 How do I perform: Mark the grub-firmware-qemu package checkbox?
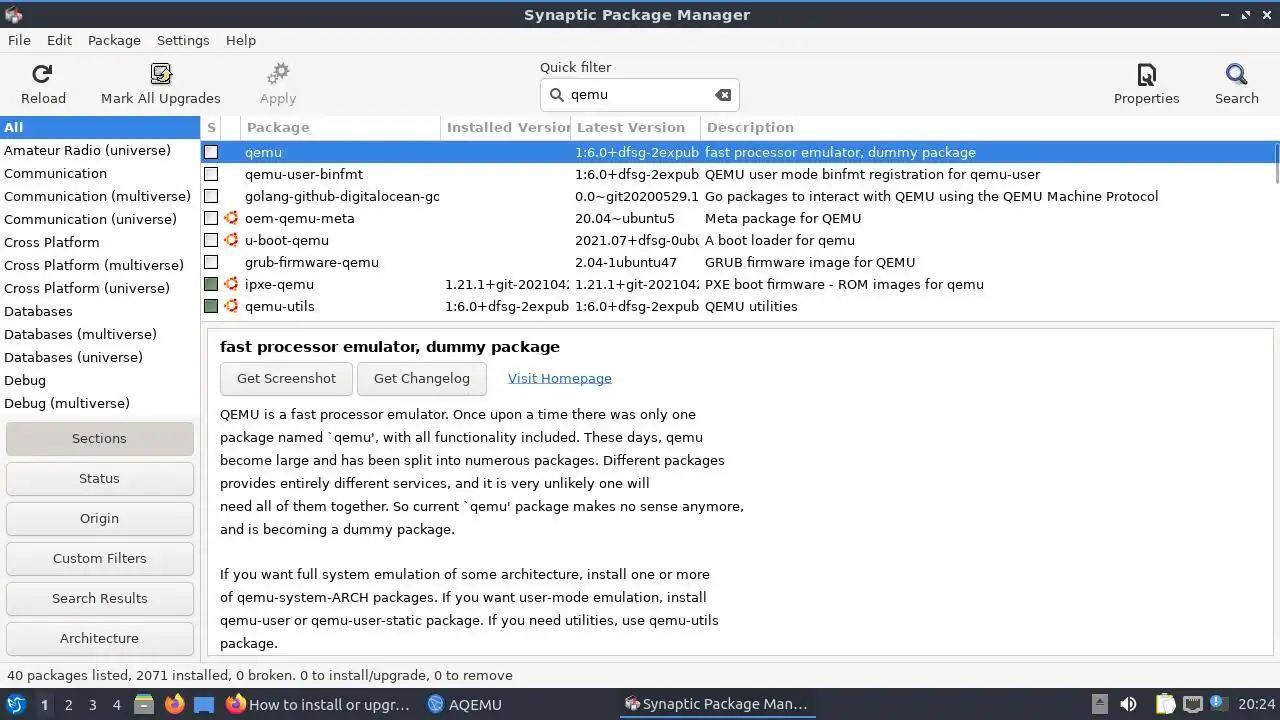211,262
